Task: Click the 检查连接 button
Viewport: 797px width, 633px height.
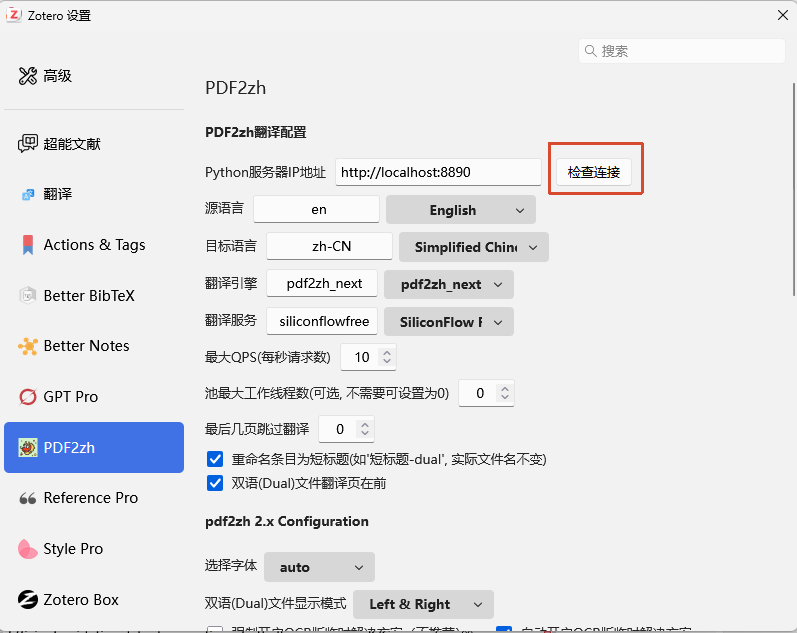Action: click(594, 172)
